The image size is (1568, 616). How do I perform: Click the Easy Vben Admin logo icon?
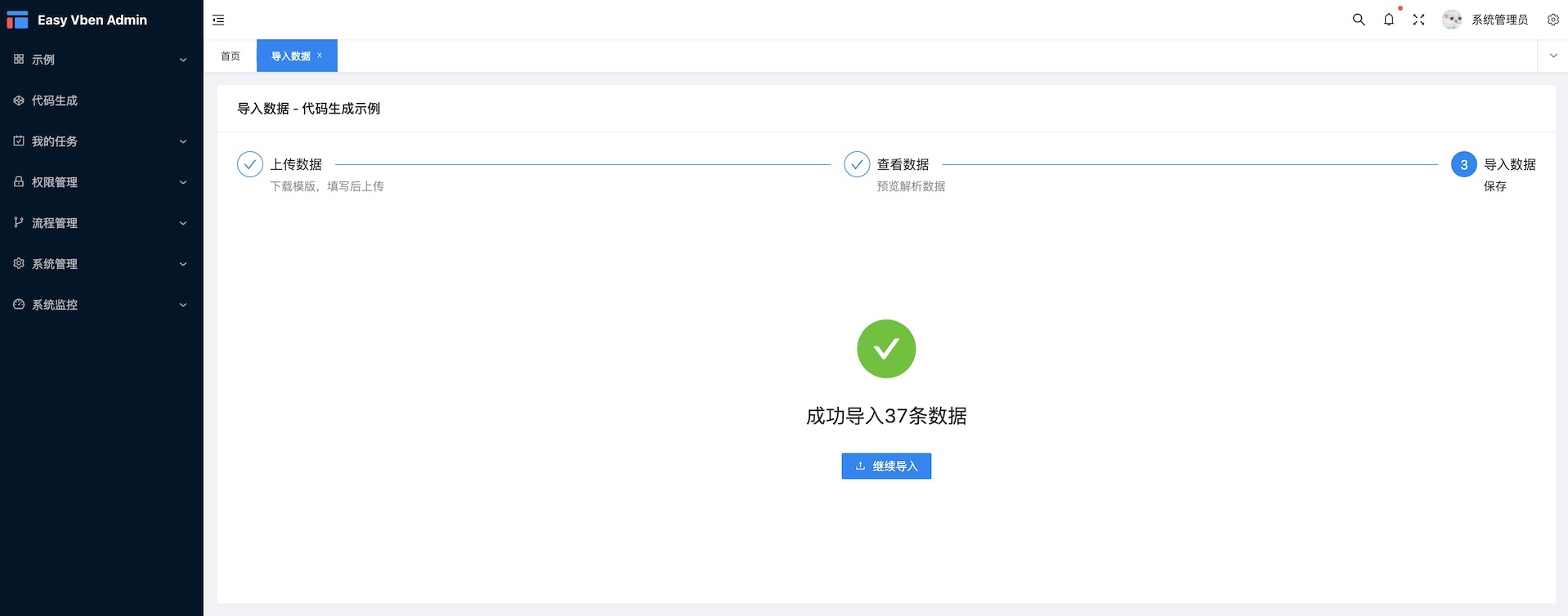coord(17,20)
